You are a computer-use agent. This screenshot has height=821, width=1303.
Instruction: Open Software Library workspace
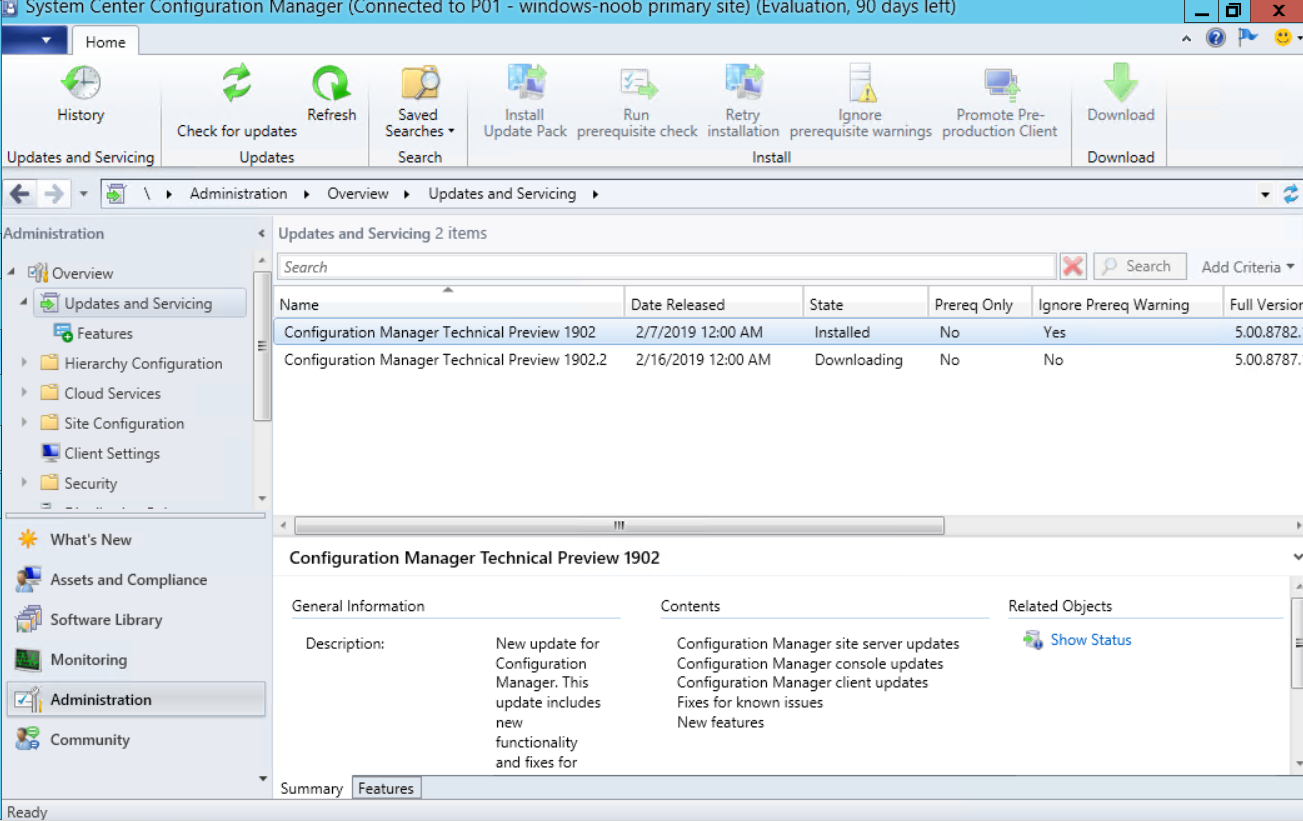coord(136,620)
